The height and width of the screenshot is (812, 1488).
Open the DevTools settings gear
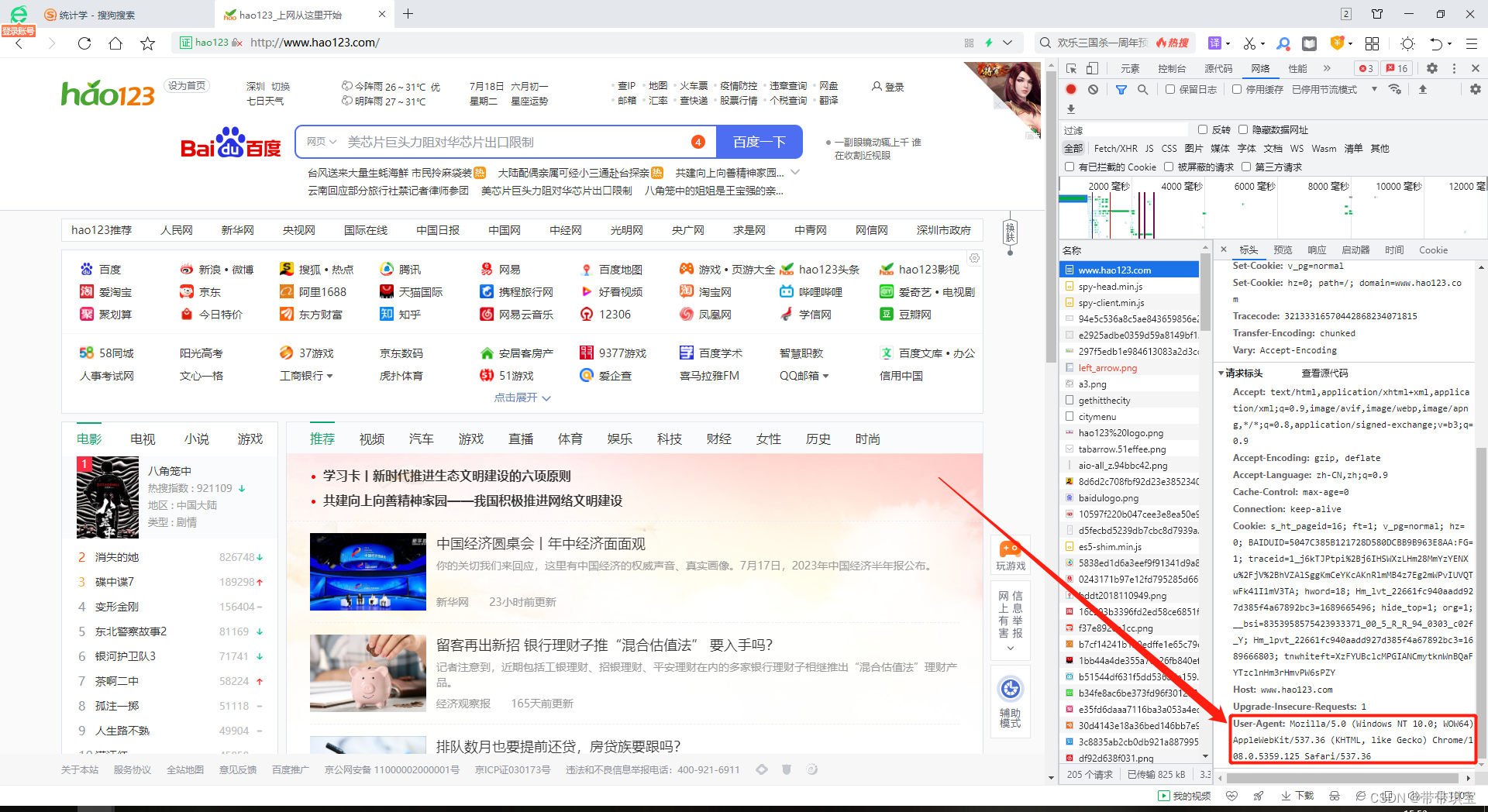click(1431, 68)
